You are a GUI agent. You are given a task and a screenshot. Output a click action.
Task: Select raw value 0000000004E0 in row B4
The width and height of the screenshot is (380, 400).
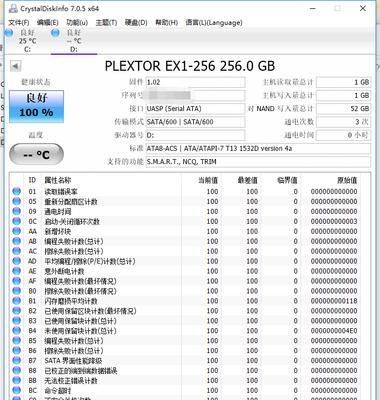(x=334, y=331)
